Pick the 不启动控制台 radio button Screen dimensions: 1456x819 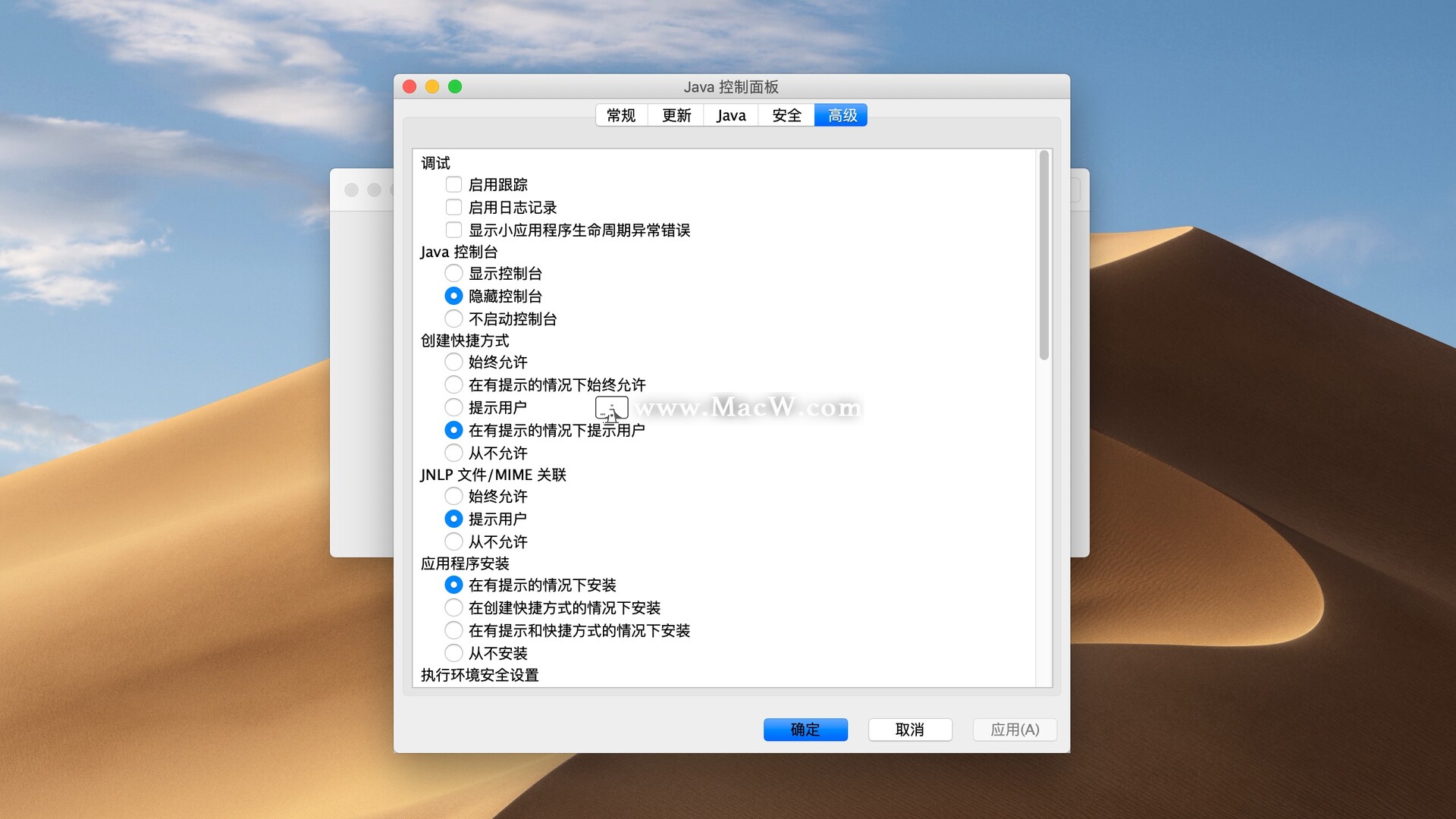pyautogui.click(x=453, y=318)
